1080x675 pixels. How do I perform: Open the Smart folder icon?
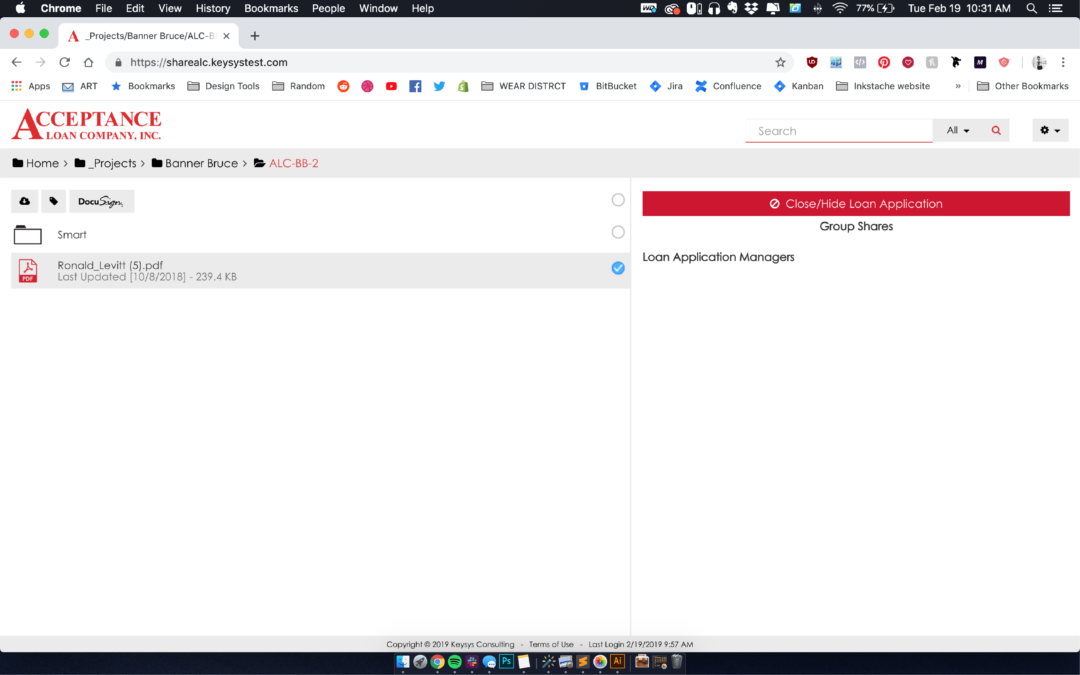pos(28,235)
